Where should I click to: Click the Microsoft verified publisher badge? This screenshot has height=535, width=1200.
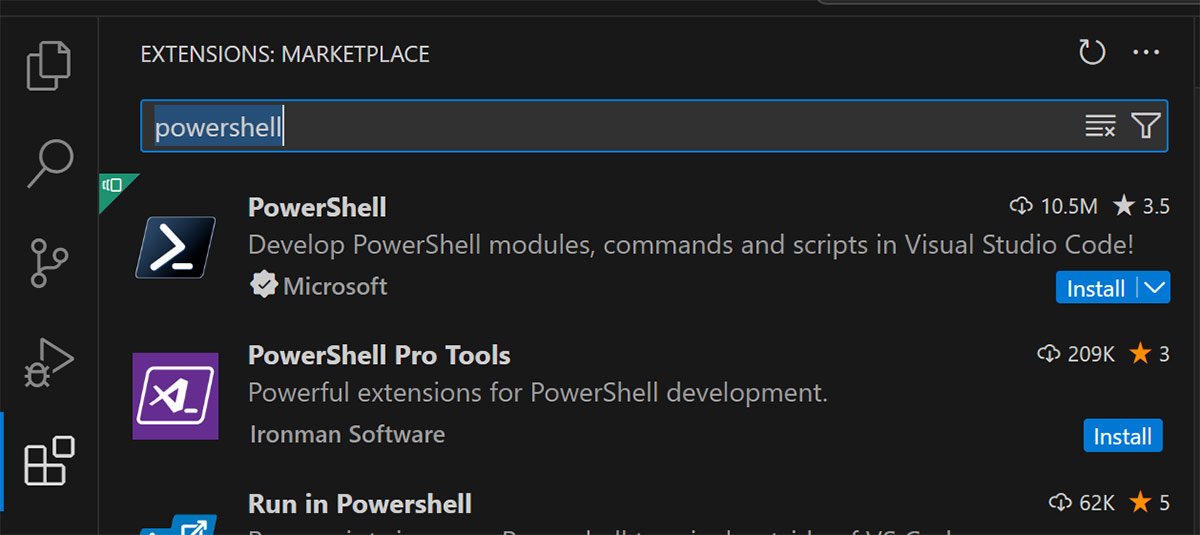pos(263,286)
